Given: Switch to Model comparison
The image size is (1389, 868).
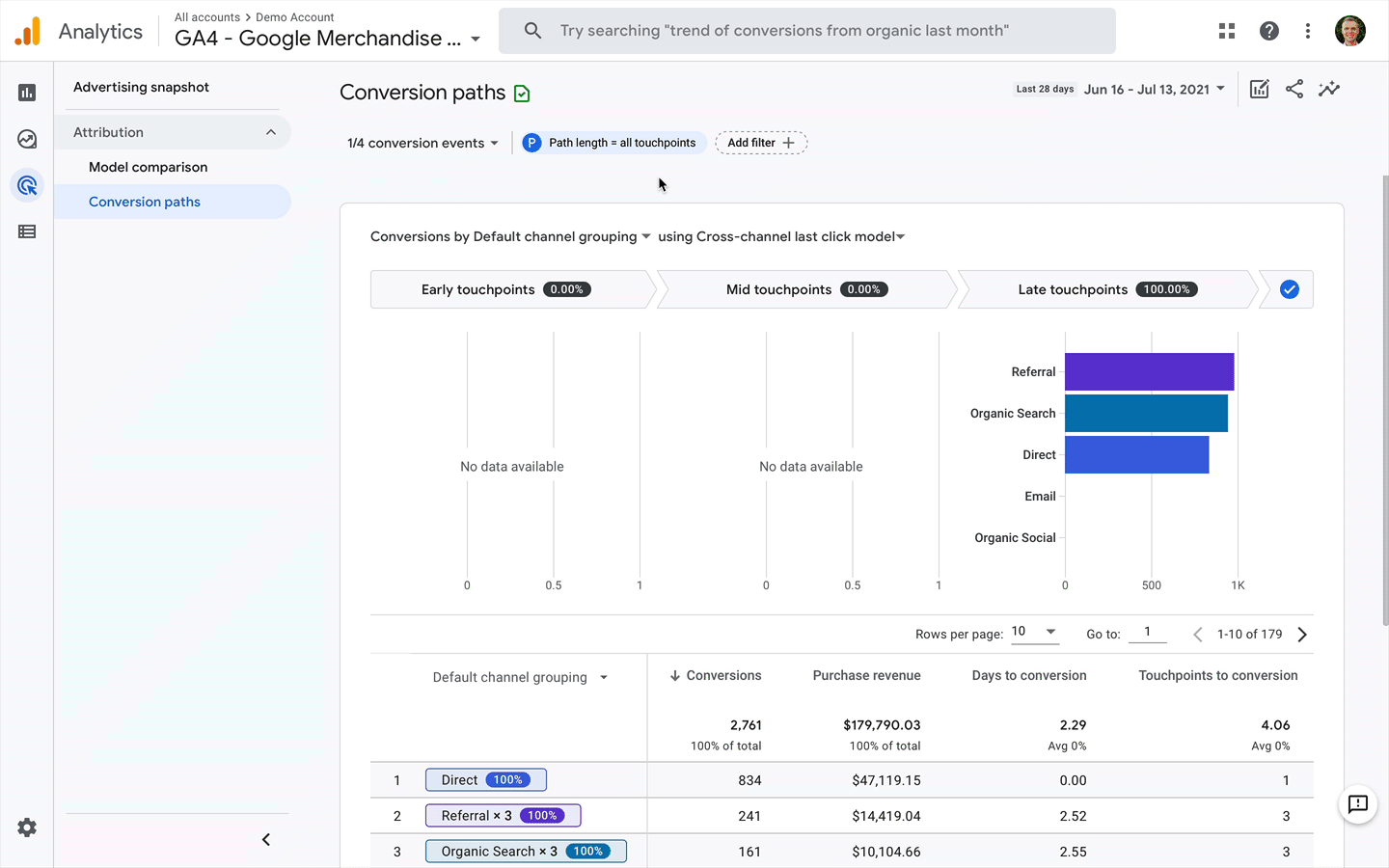Looking at the screenshot, I should coord(147,167).
